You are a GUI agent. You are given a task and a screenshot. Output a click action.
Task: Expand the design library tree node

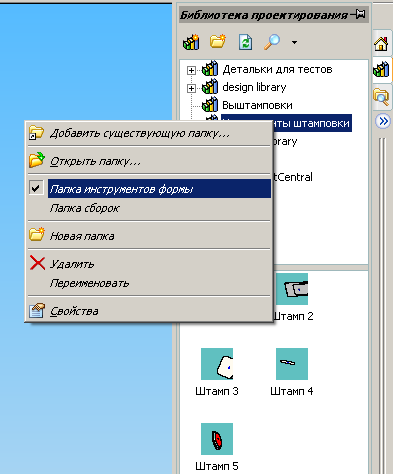click(x=191, y=88)
